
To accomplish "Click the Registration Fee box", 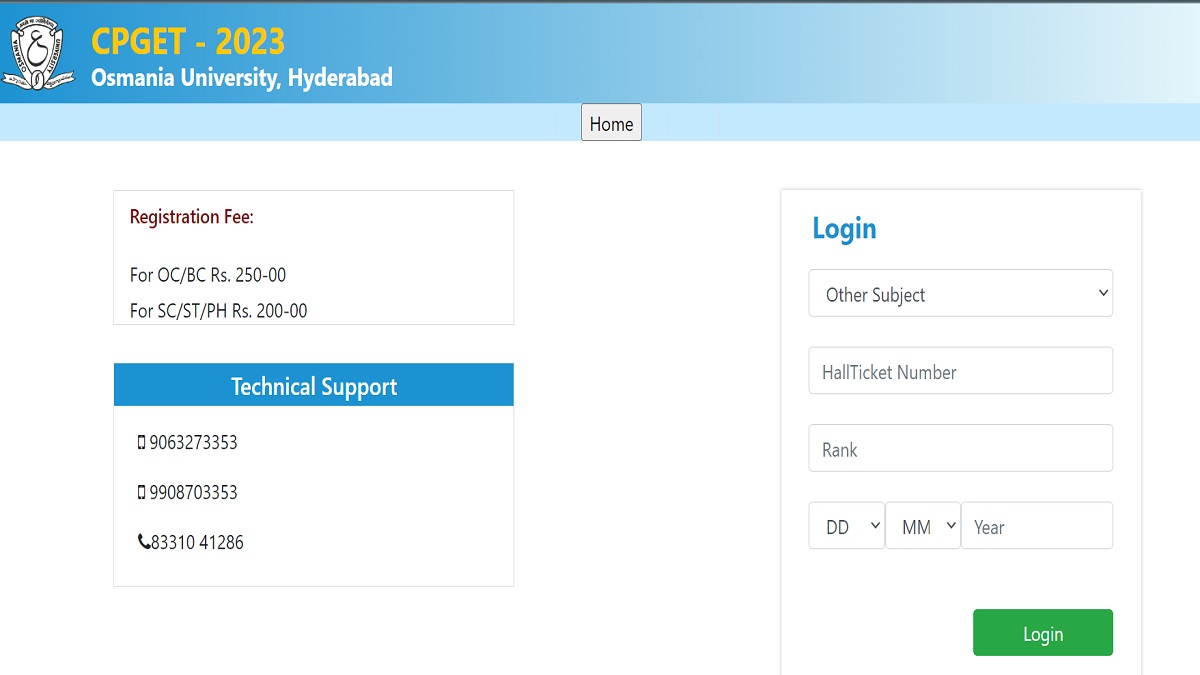I will coord(314,257).
